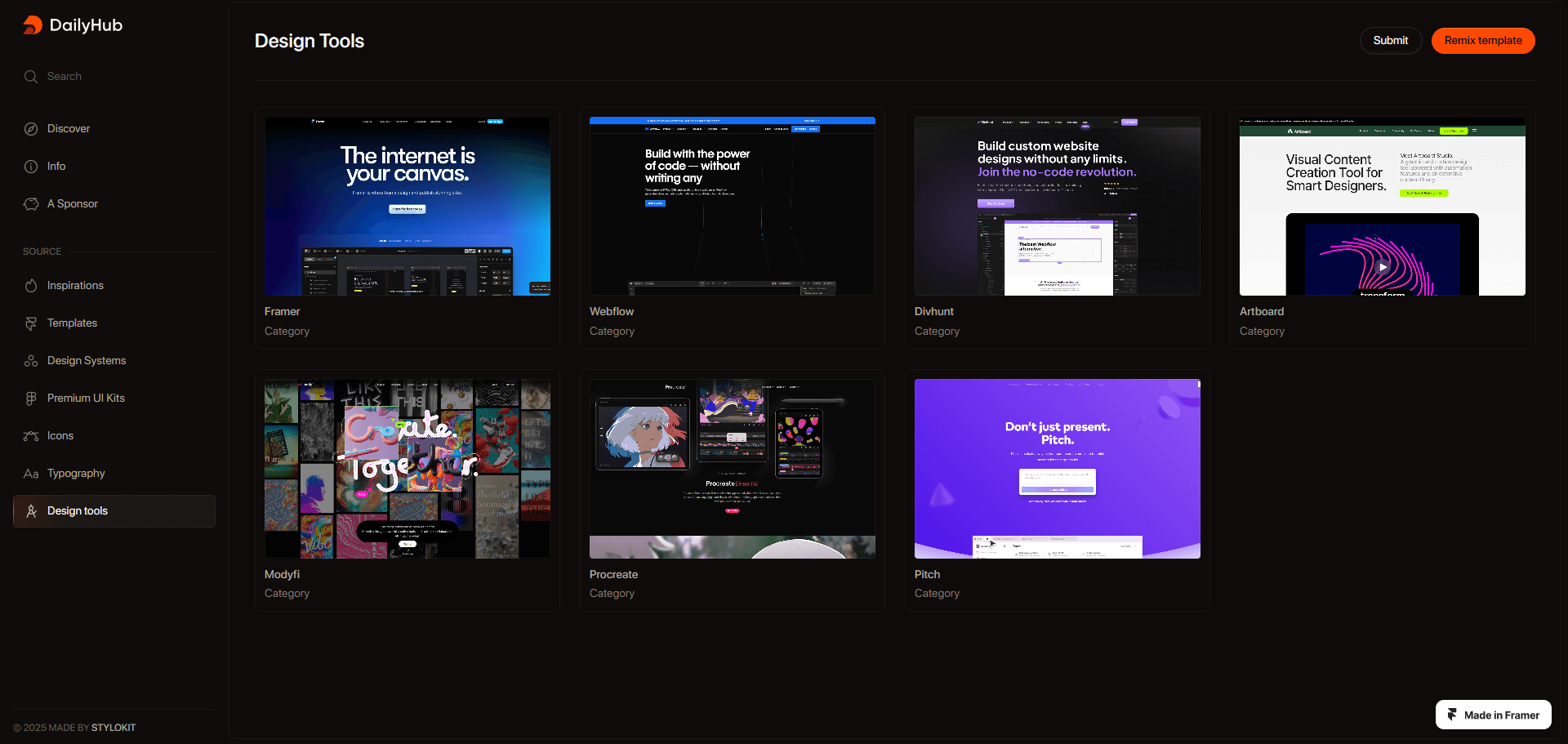This screenshot has width=1568, height=744.
Task: Click the Pitch card title
Action: (x=928, y=575)
